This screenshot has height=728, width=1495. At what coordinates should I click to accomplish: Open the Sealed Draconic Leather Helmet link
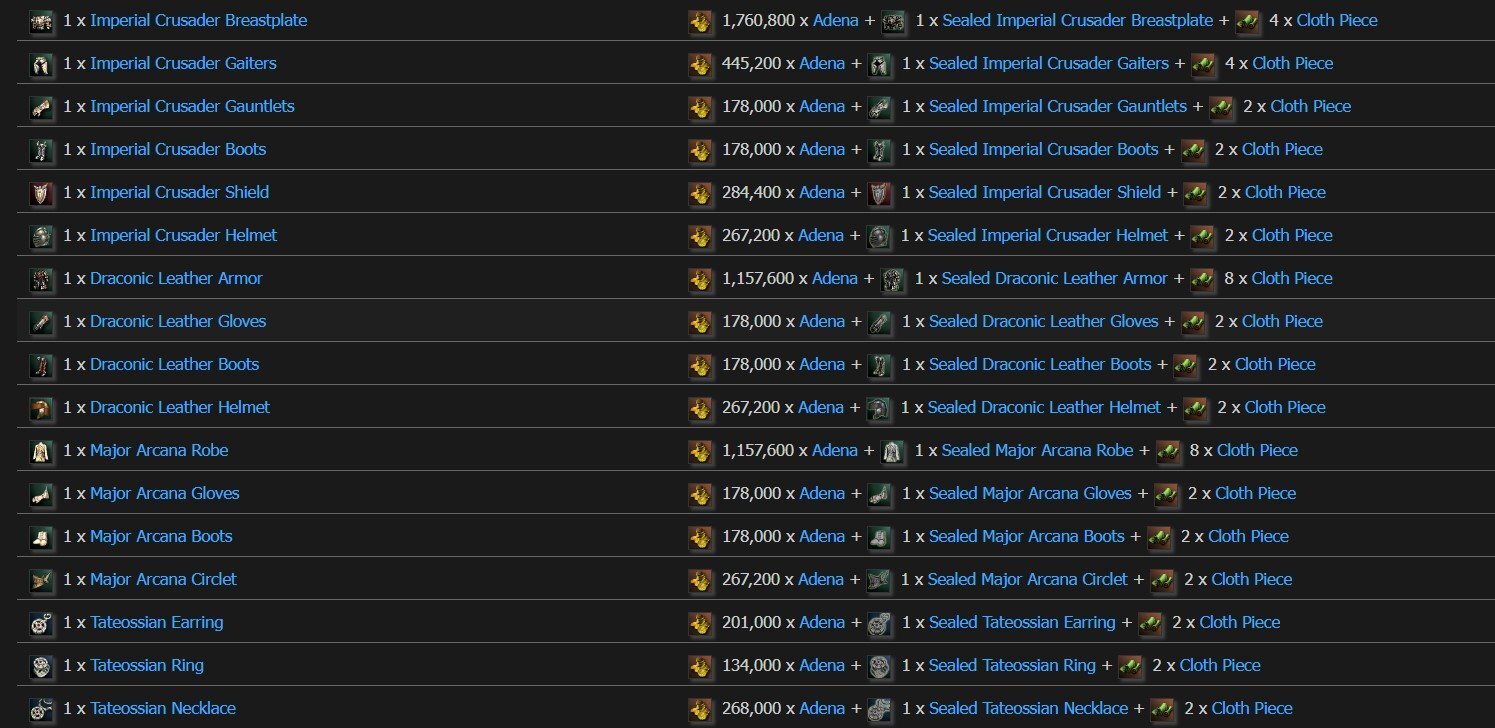tap(1045, 407)
